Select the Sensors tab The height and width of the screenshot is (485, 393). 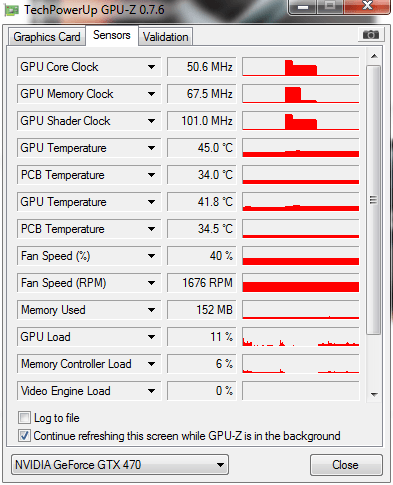tap(112, 35)
